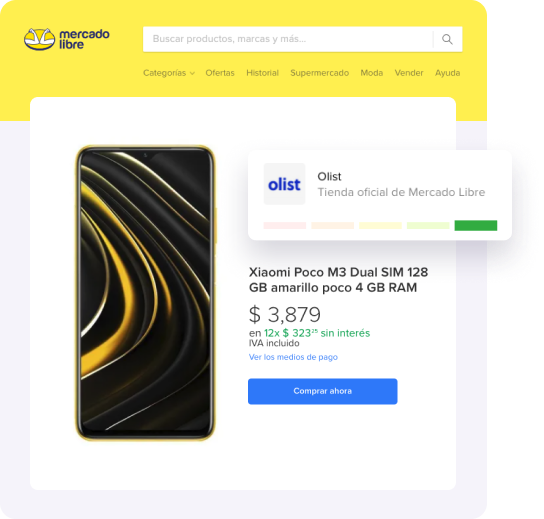Open the Ofertas menu item
This screenshot has height=519, width=544.
[x=220, y=73]
